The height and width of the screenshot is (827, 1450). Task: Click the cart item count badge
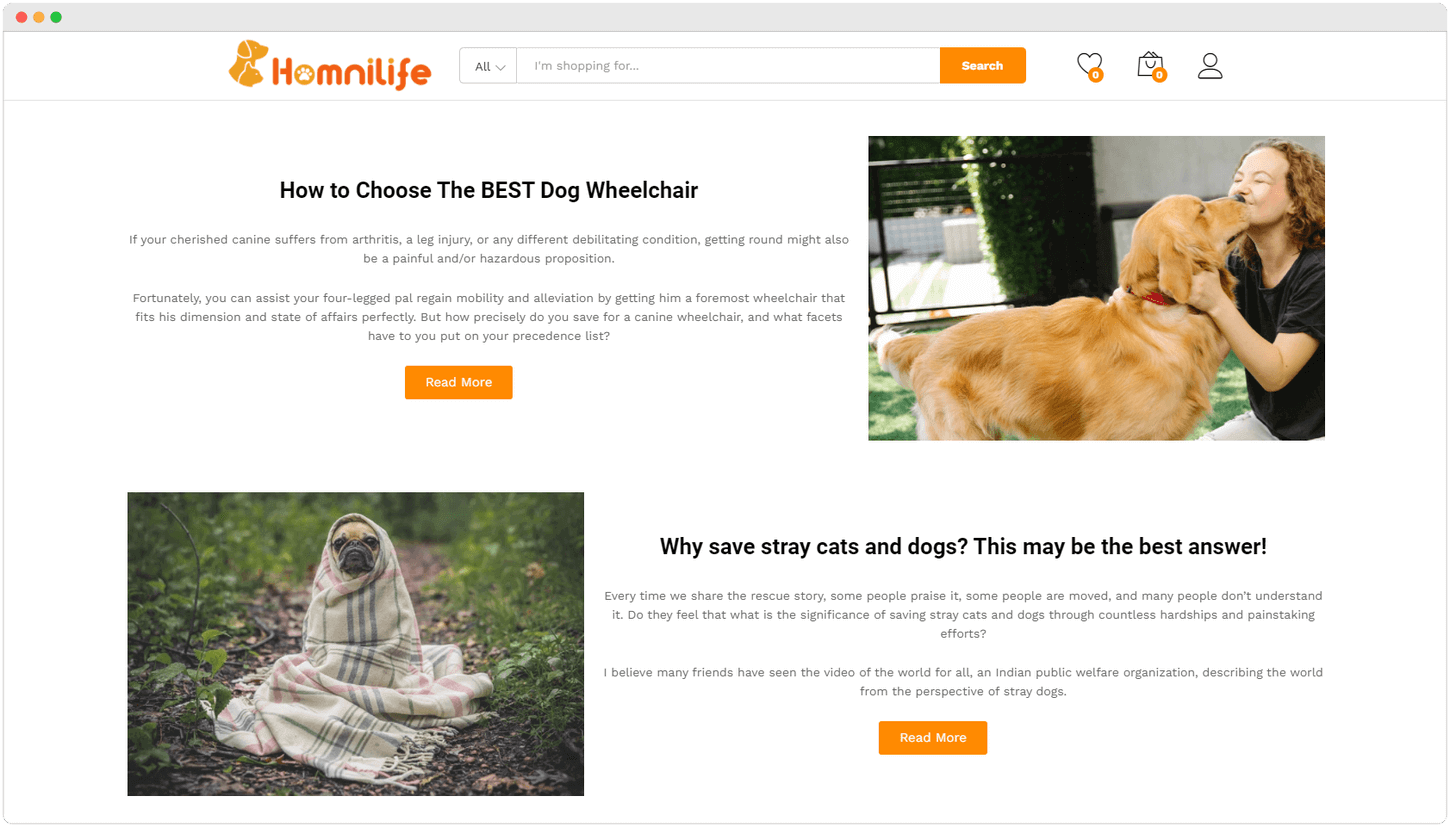[x=1159, y=75]
